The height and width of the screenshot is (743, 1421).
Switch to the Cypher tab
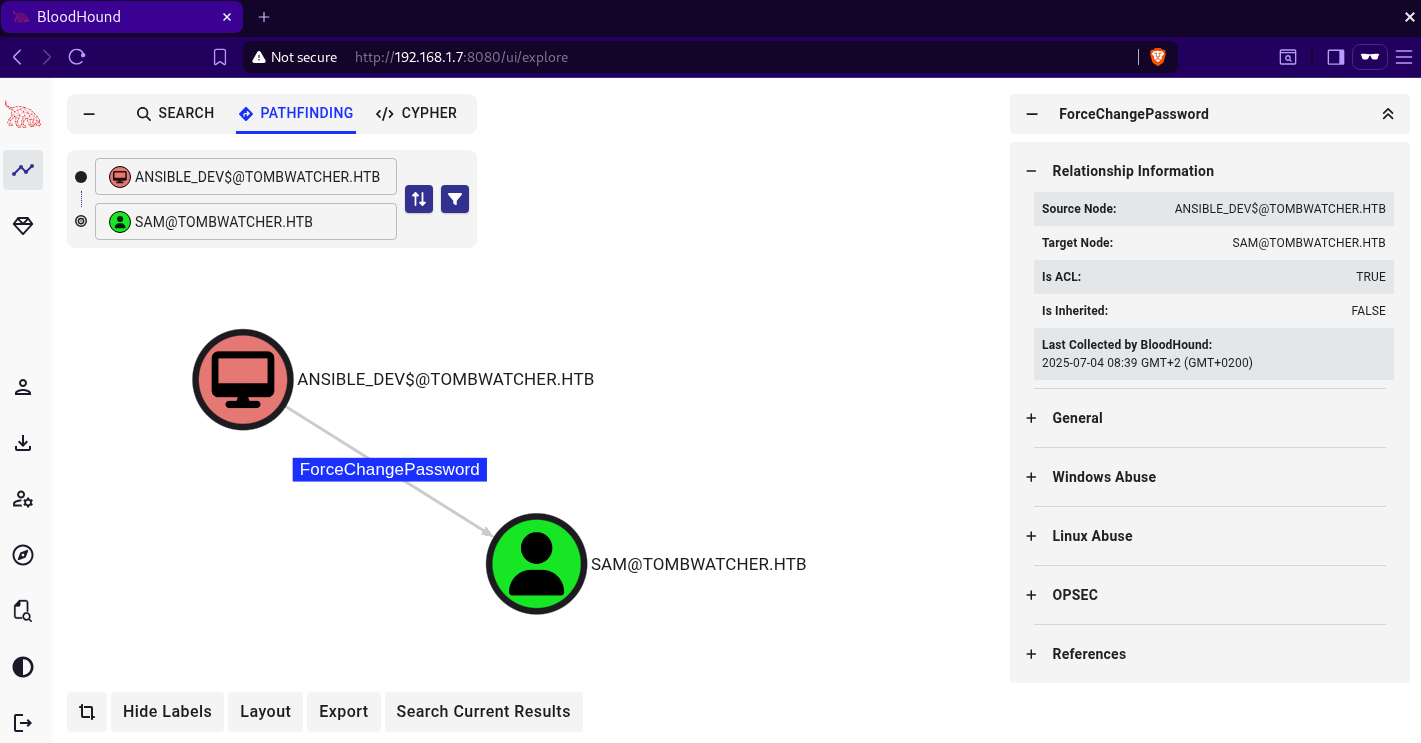(x=416, y=113)
